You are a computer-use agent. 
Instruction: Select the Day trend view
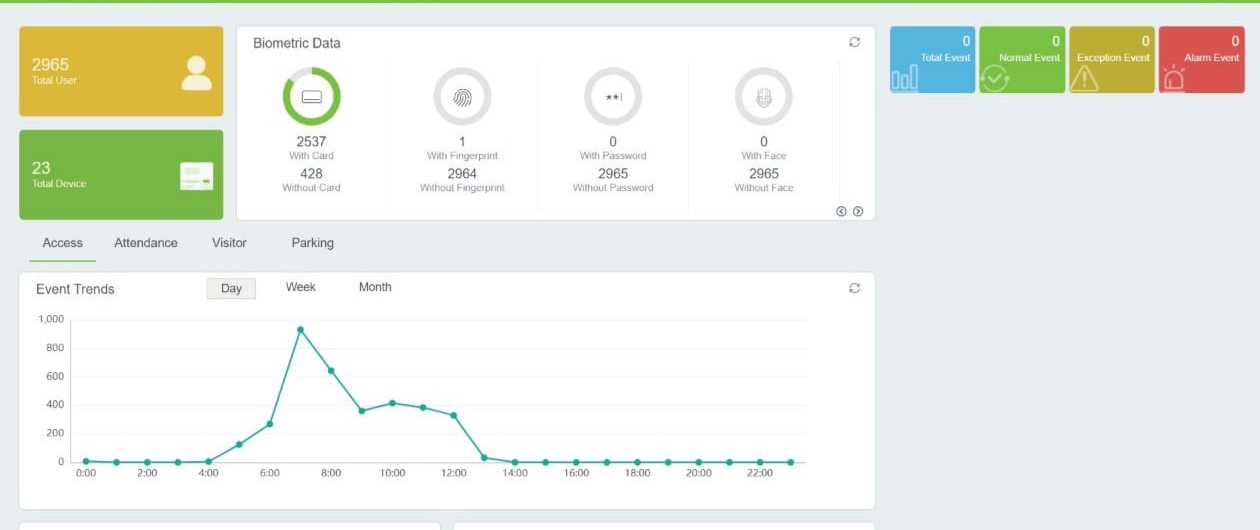231,288
